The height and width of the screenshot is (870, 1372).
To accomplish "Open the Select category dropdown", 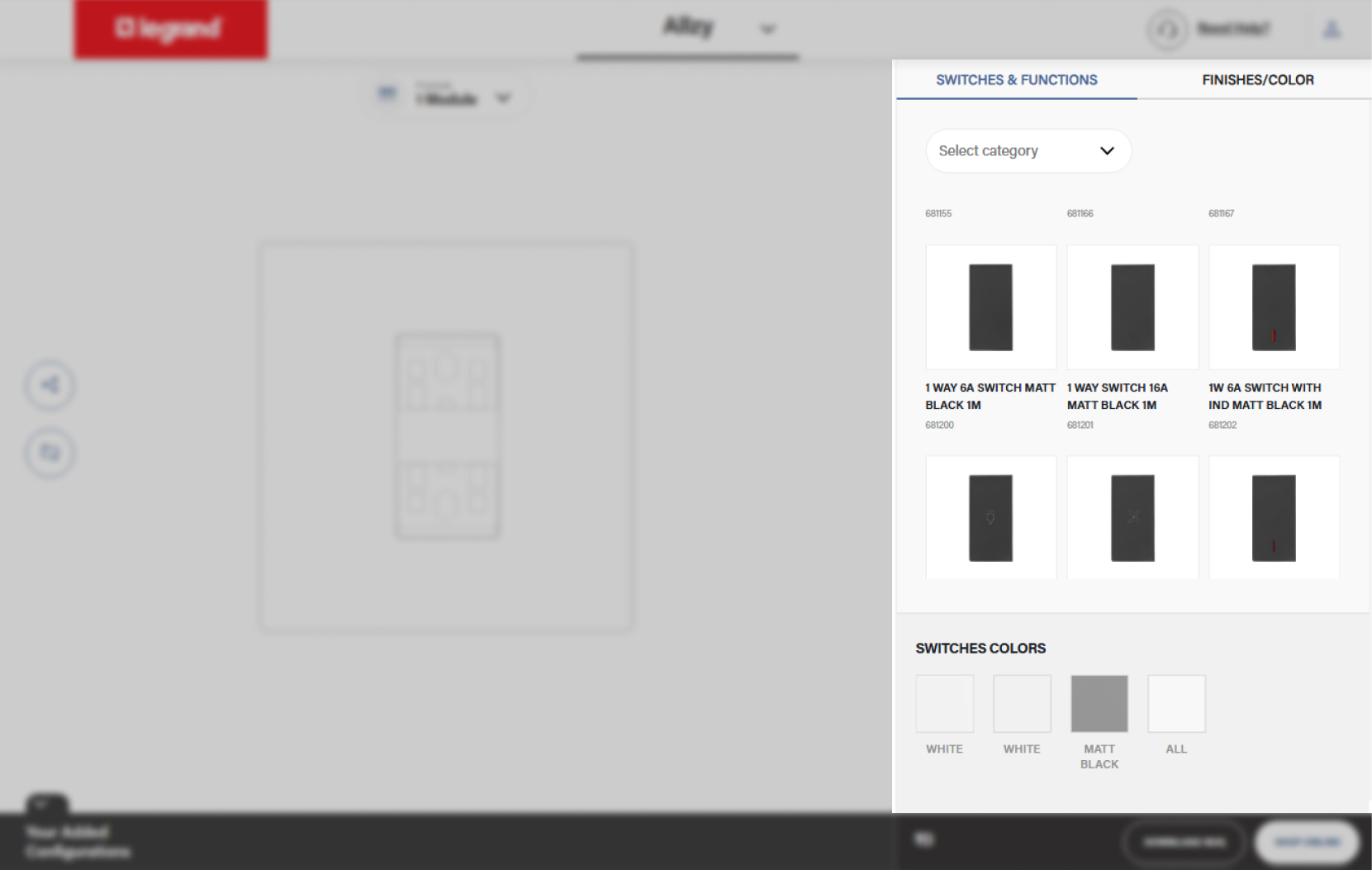I will click(x=1028, y=150).
